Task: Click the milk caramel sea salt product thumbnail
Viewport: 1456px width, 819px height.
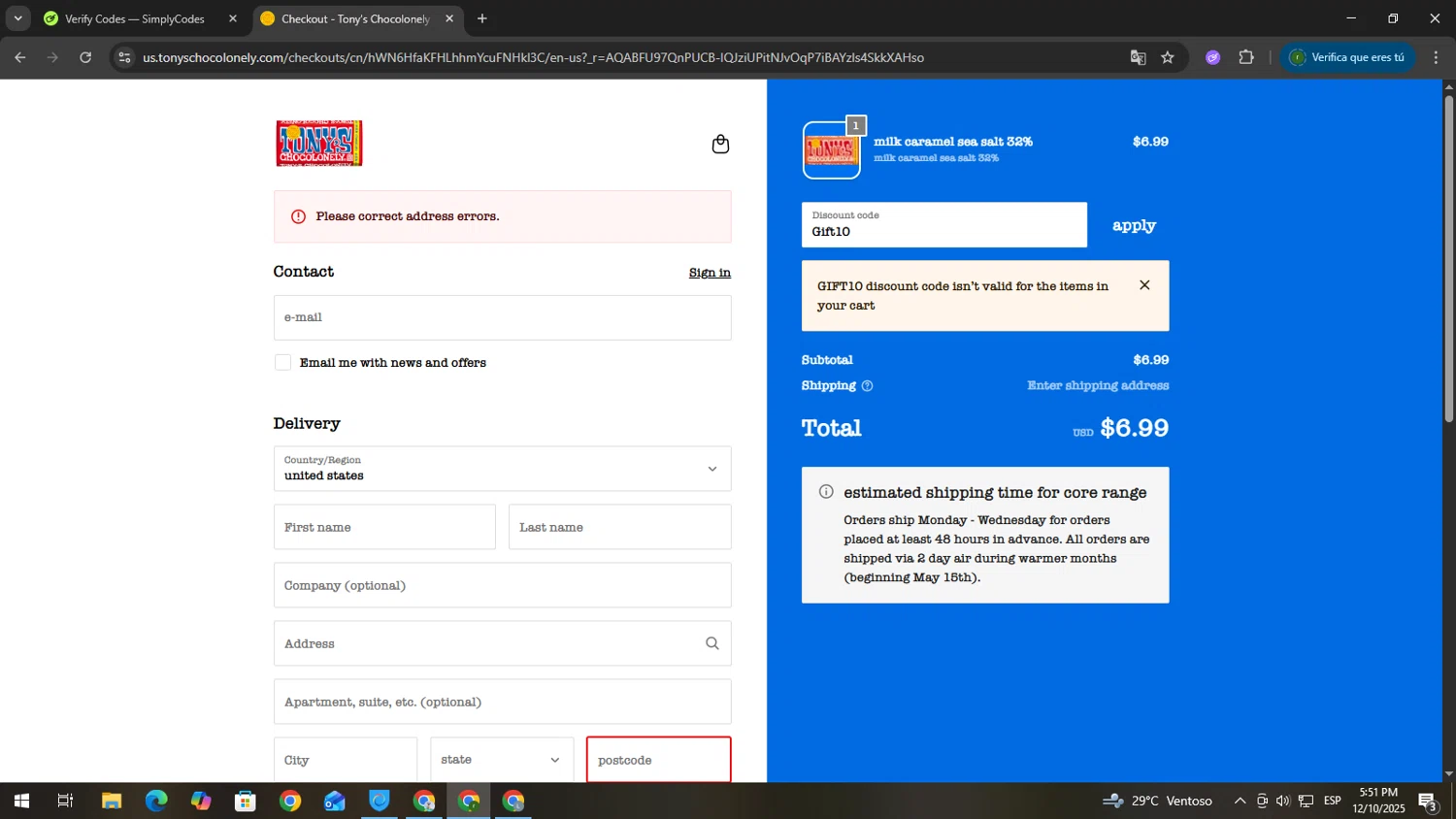Action: coord(831,150)
